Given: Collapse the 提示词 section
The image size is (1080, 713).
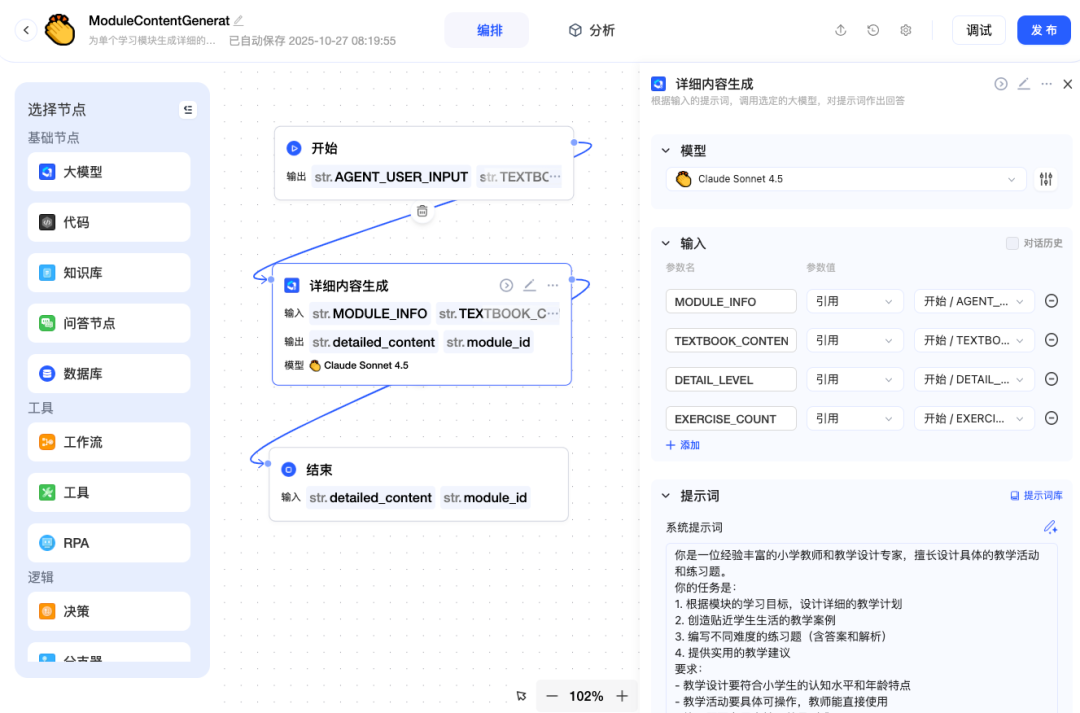Looking at the screenshot, I should [665, 495].
